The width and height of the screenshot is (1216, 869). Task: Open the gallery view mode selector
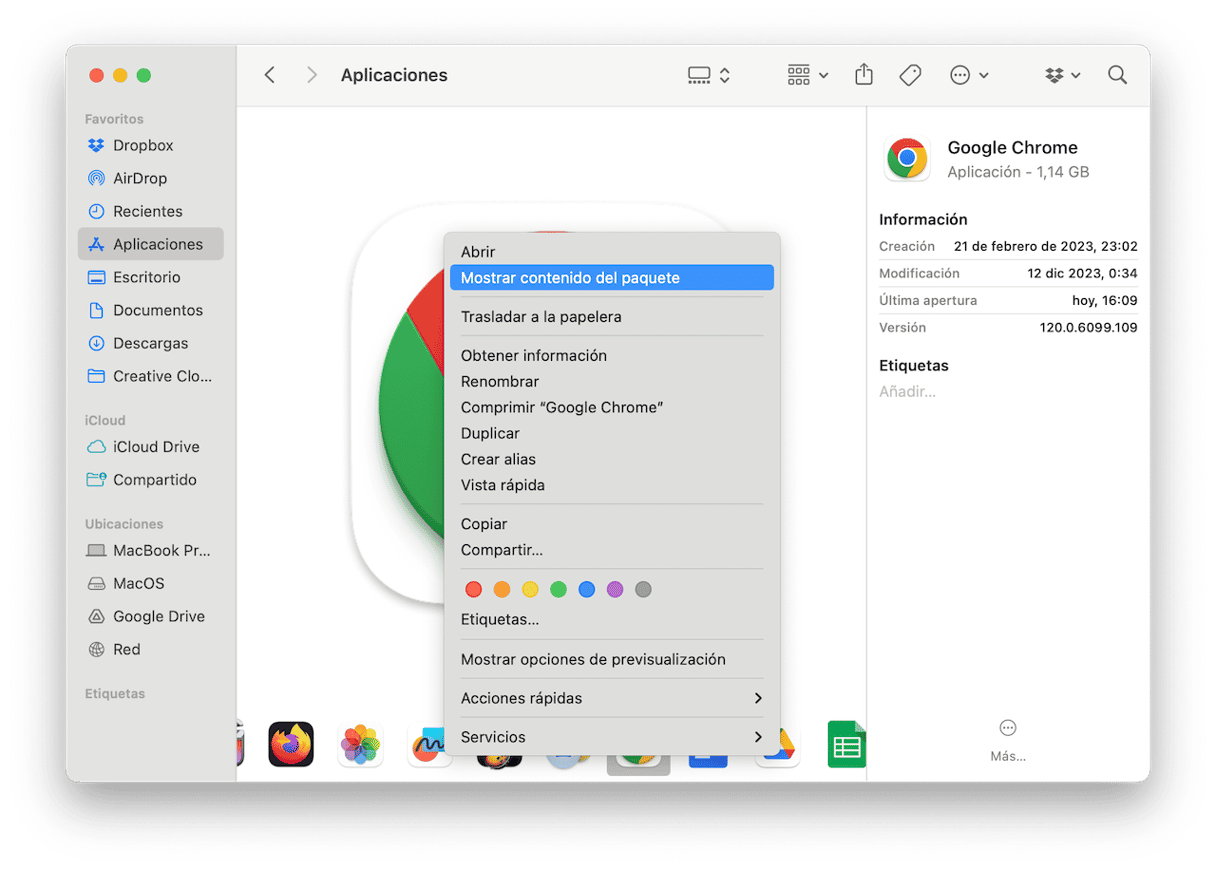tap(709, 75)
